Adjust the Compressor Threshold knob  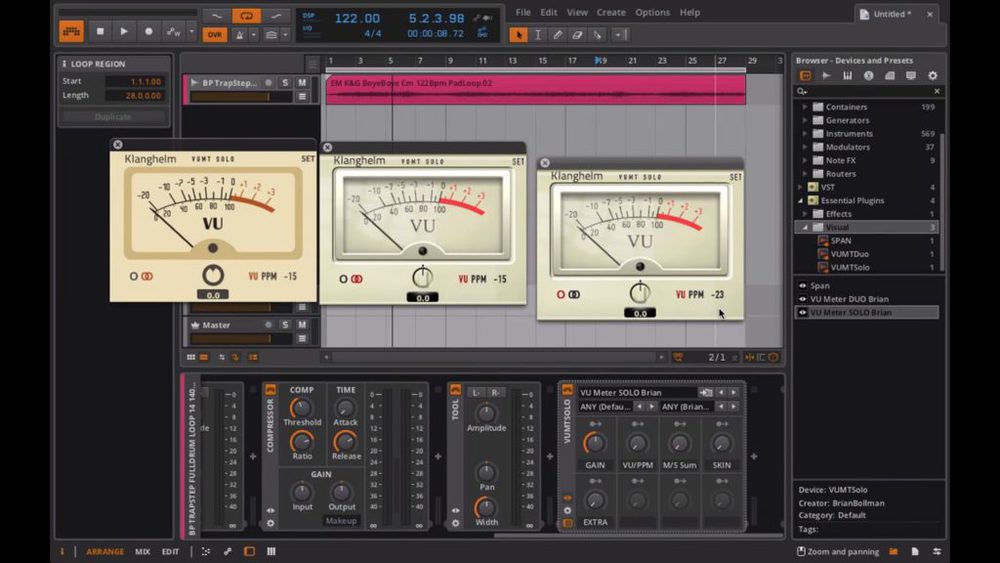click(301, 407)
